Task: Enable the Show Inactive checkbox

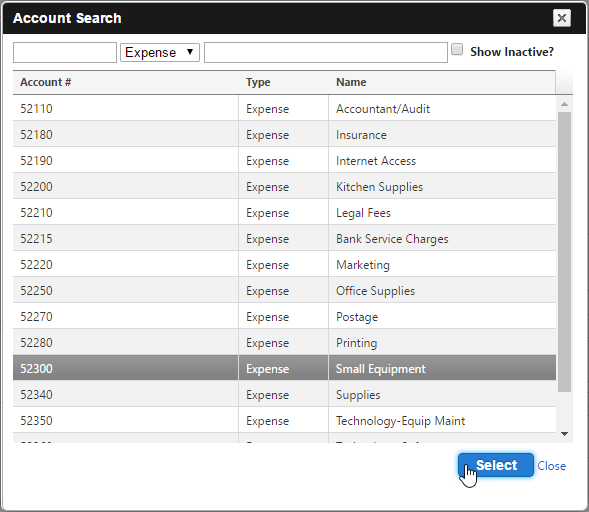Action: (x=457, y=49)
